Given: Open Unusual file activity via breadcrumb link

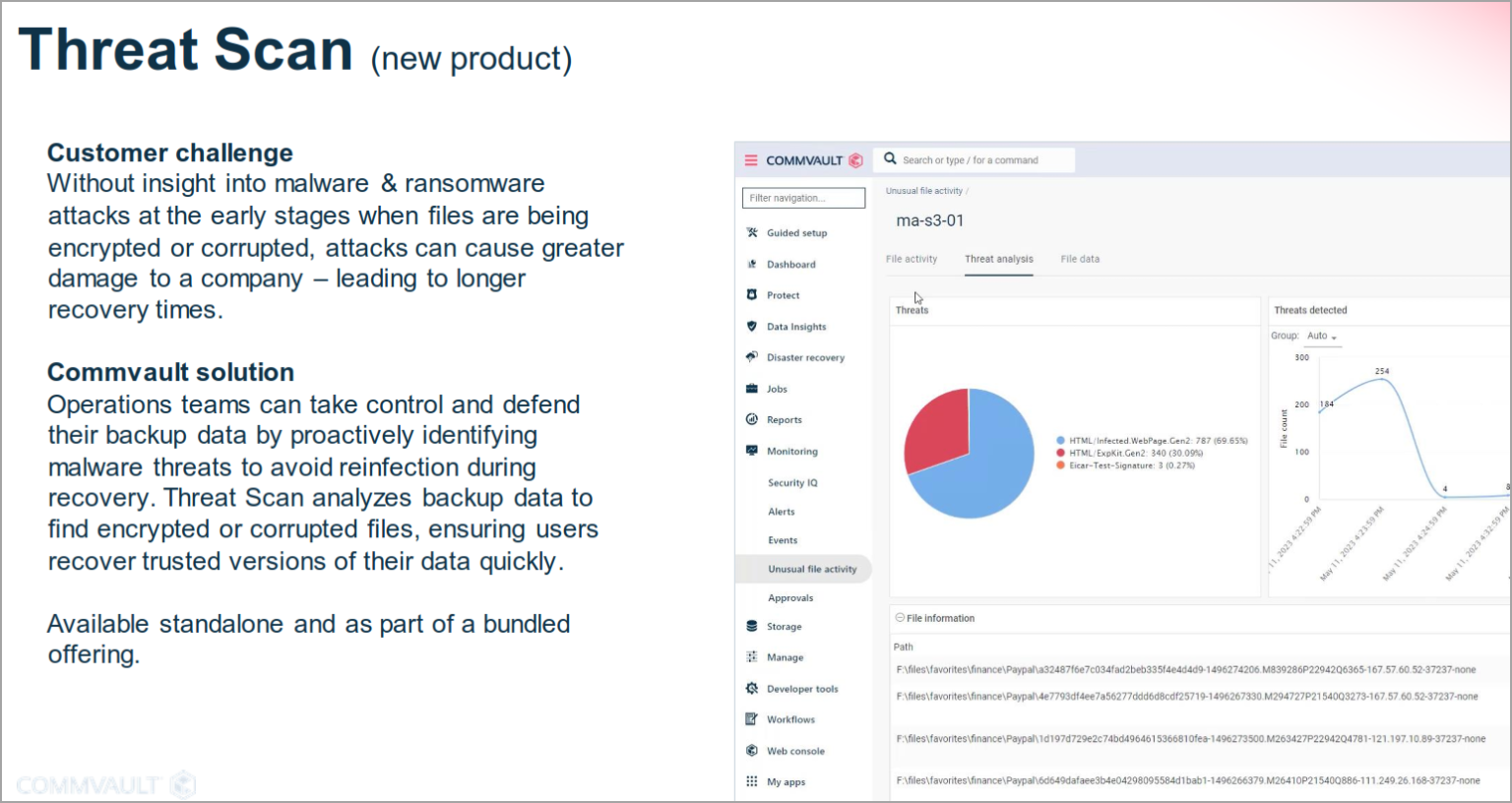Looking at the screenshot, I should click(x=923, y=190).
